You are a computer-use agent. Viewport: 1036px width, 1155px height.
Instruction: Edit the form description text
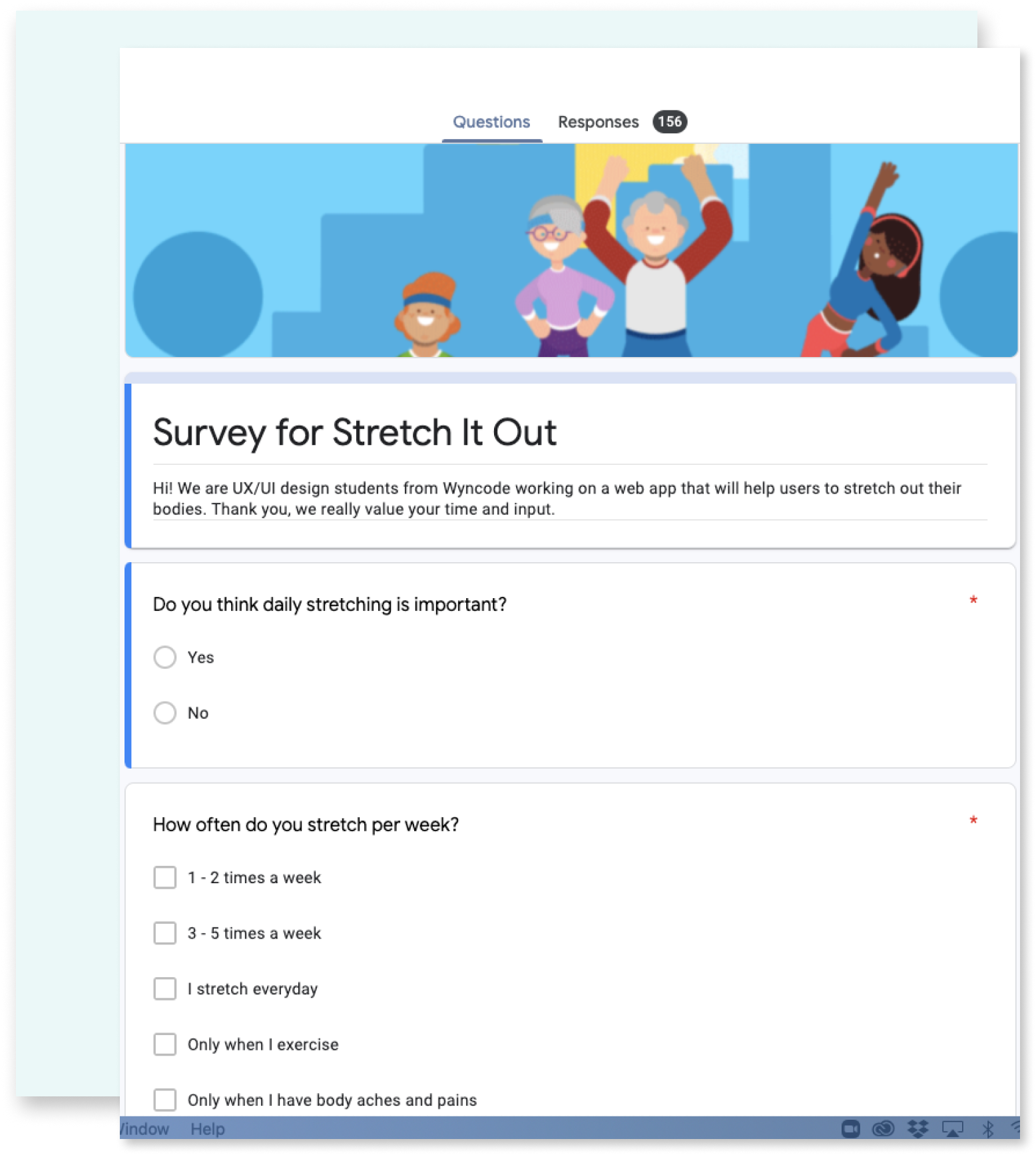point(557,498)
